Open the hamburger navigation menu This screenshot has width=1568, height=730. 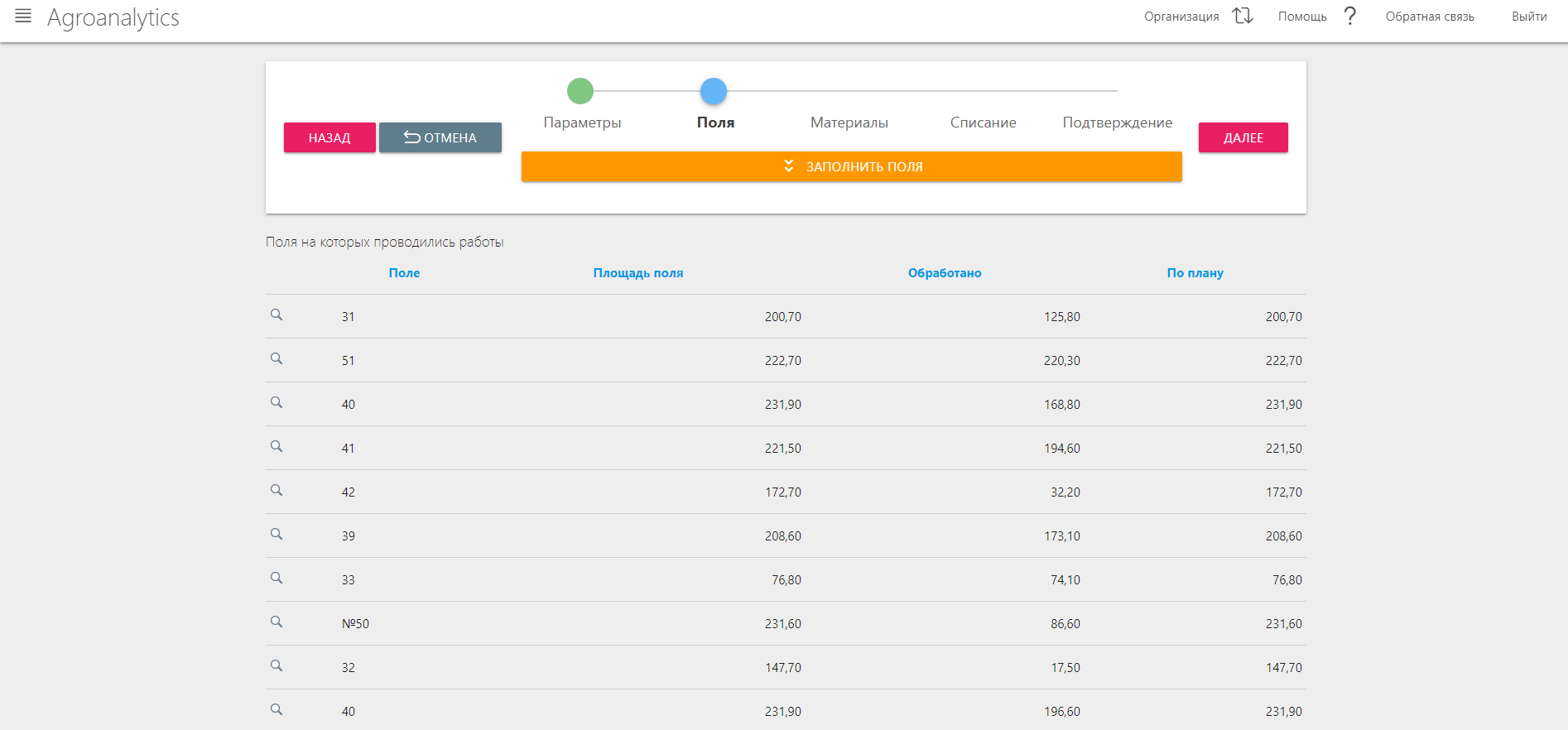point(23,17)
